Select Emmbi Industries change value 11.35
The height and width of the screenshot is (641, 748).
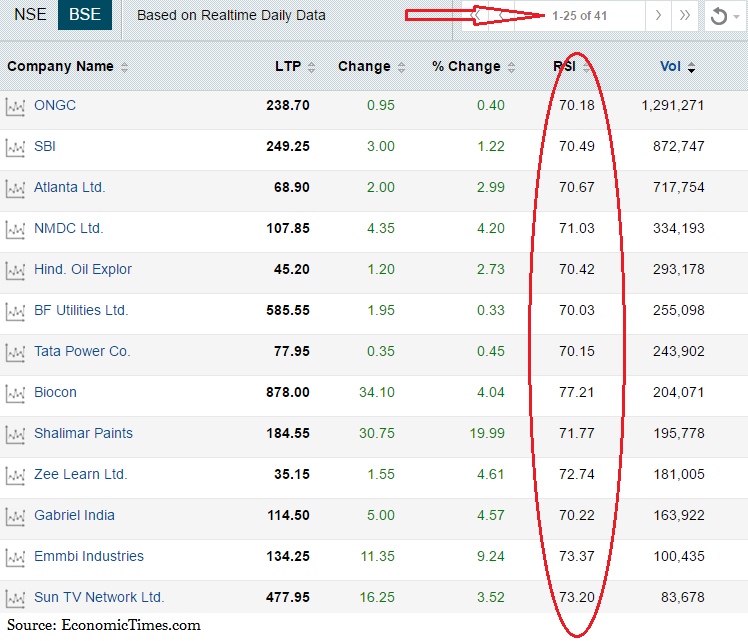click(377, 556)
